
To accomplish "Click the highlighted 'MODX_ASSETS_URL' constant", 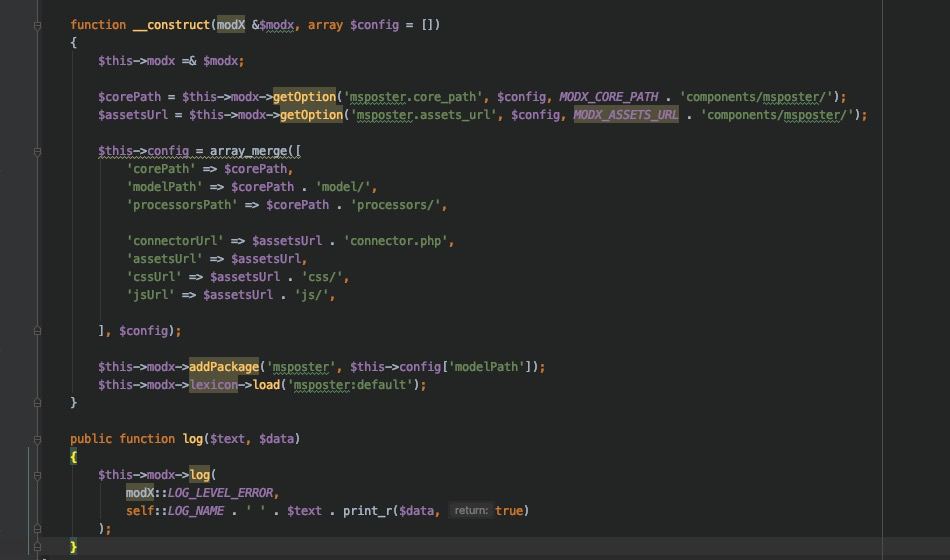I will tap(626, 115).
